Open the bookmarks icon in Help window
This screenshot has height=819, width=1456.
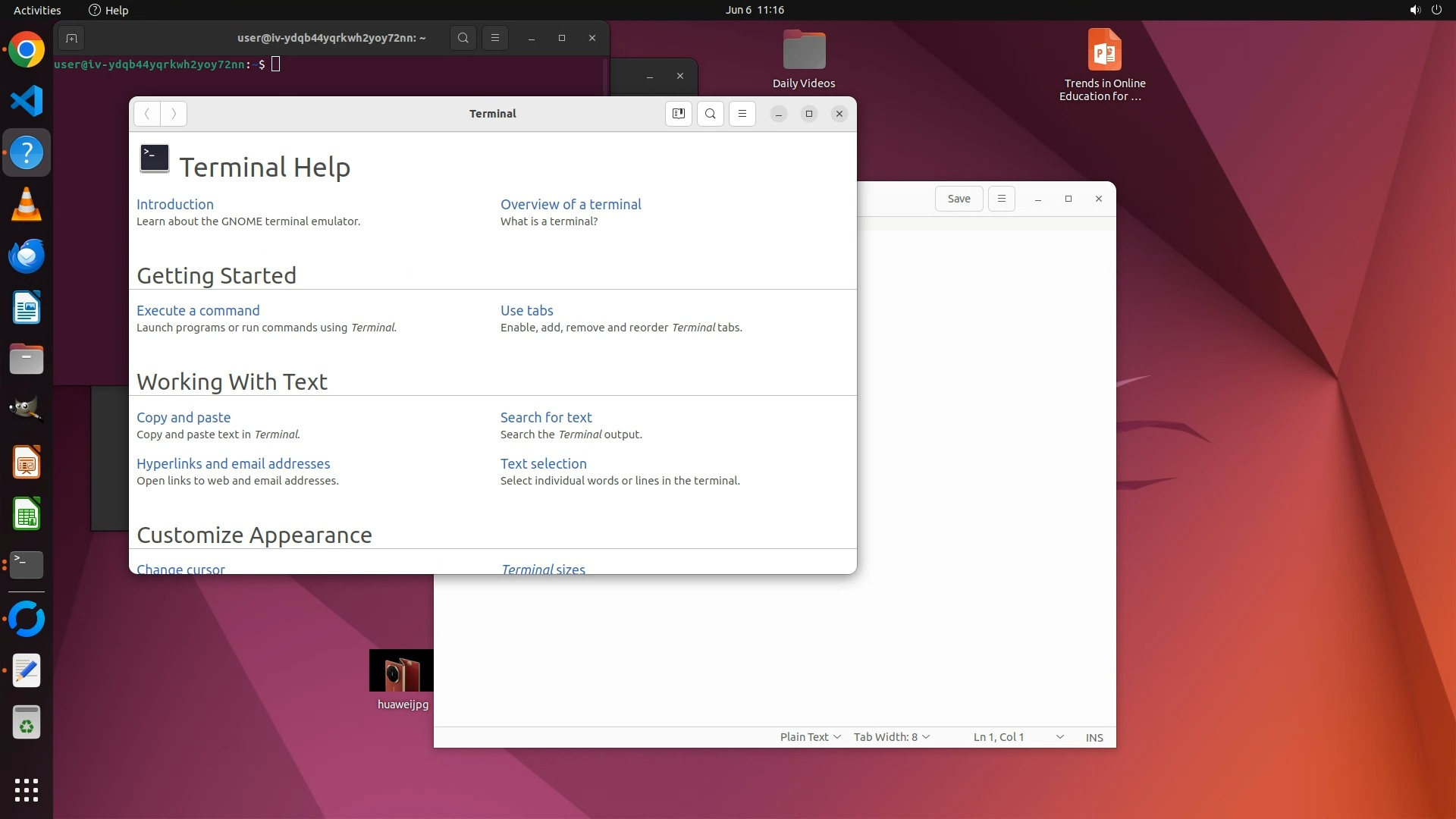click(x=678, y=114)
